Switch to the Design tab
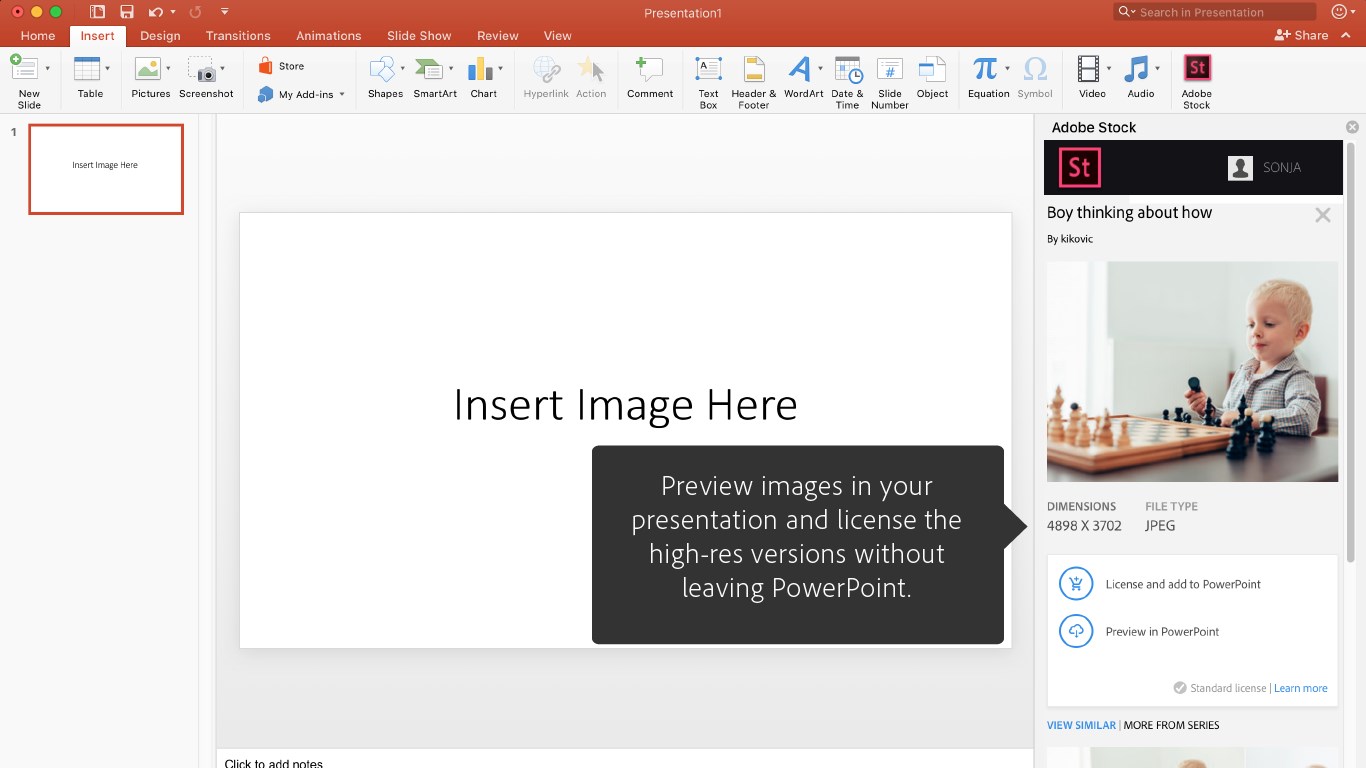 click(160, 36)
